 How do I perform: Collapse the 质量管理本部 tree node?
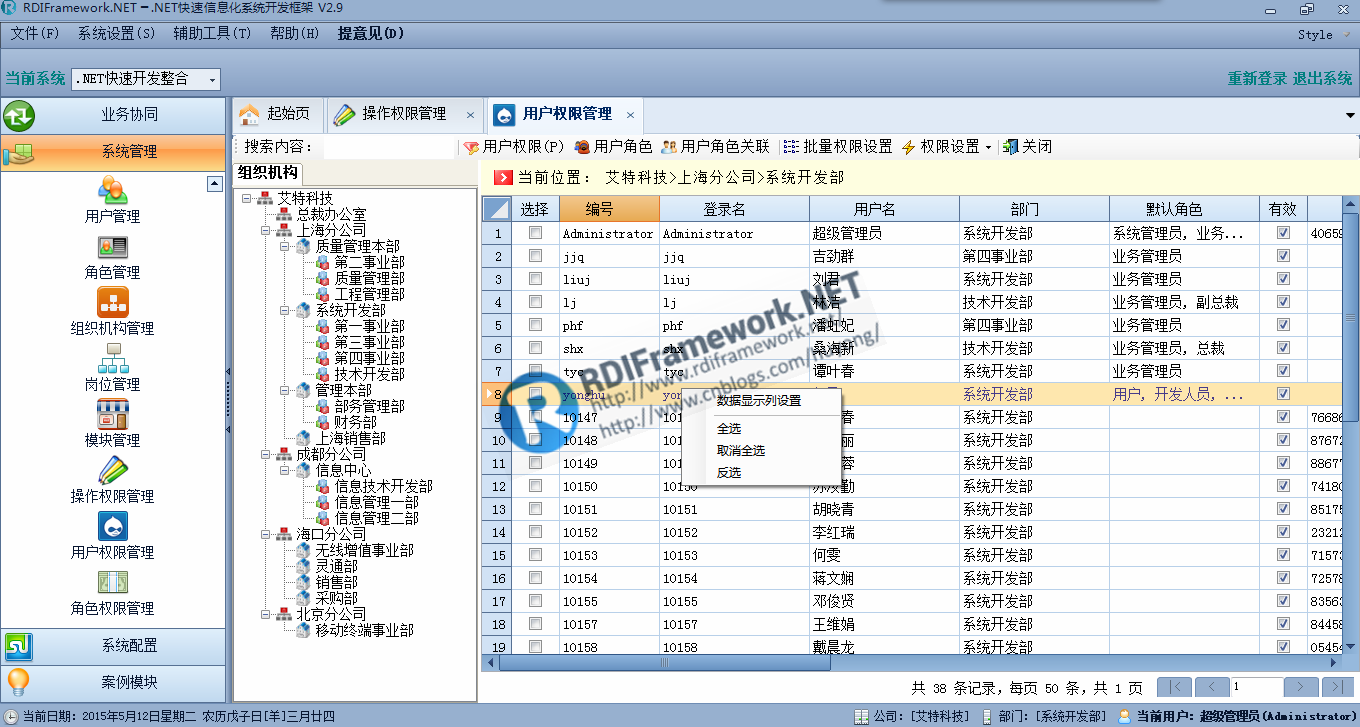tap(285, 246)
